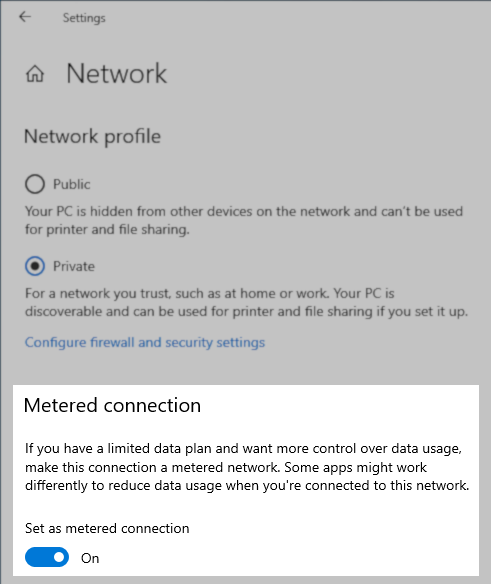The width and height of the screenshot is (491, 584).
Task: Select the Public network profile radio button
Action: (x=35, y=184)
